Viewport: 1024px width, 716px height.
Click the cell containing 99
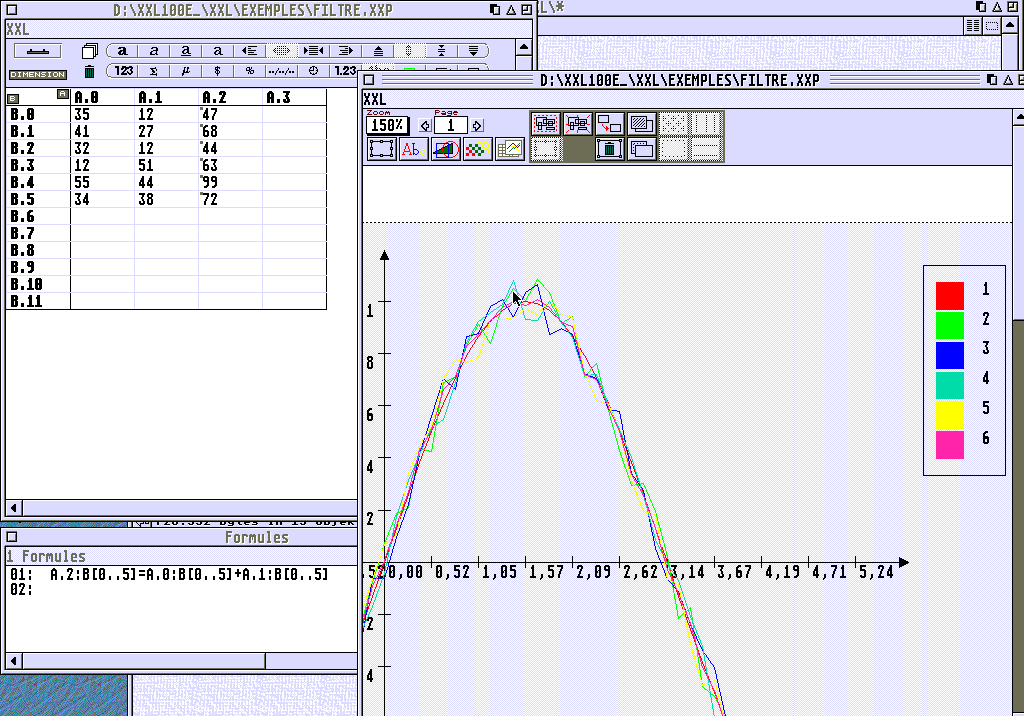[x=230, y=182]
